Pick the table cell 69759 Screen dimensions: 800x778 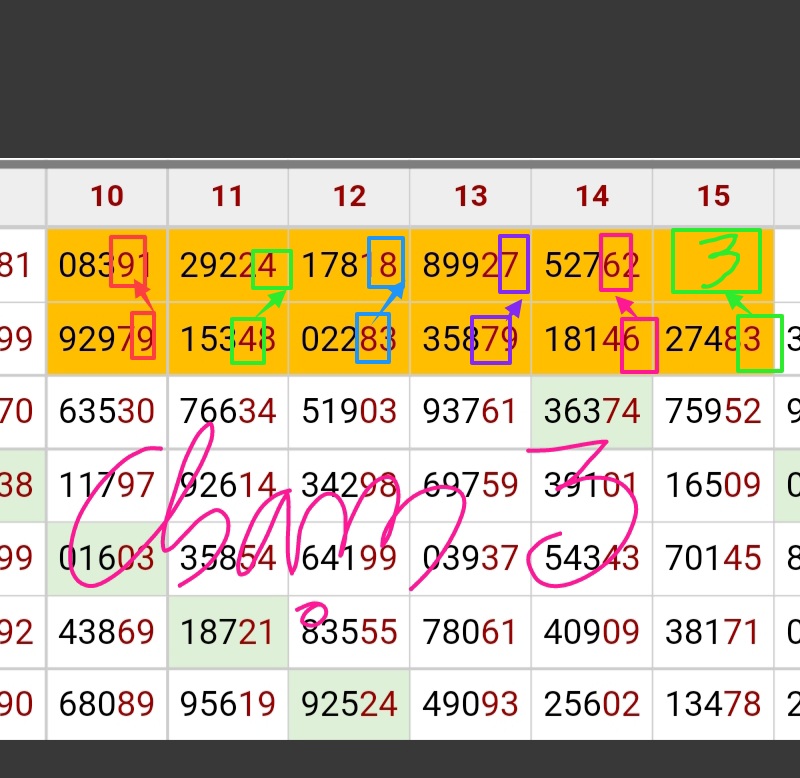coord(470,485)
